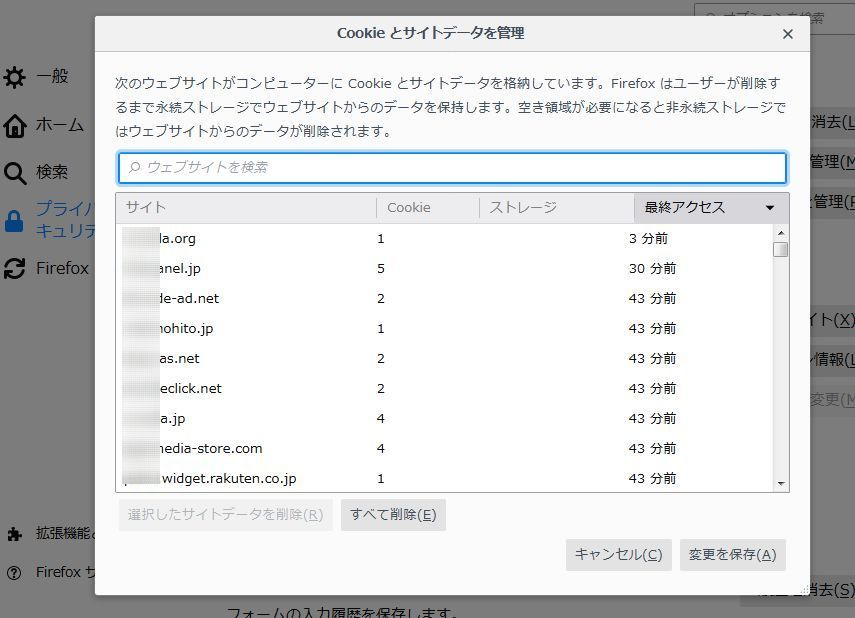Select the row ending in anel.jp
This screenshot has height=618, width=855.
444,268
